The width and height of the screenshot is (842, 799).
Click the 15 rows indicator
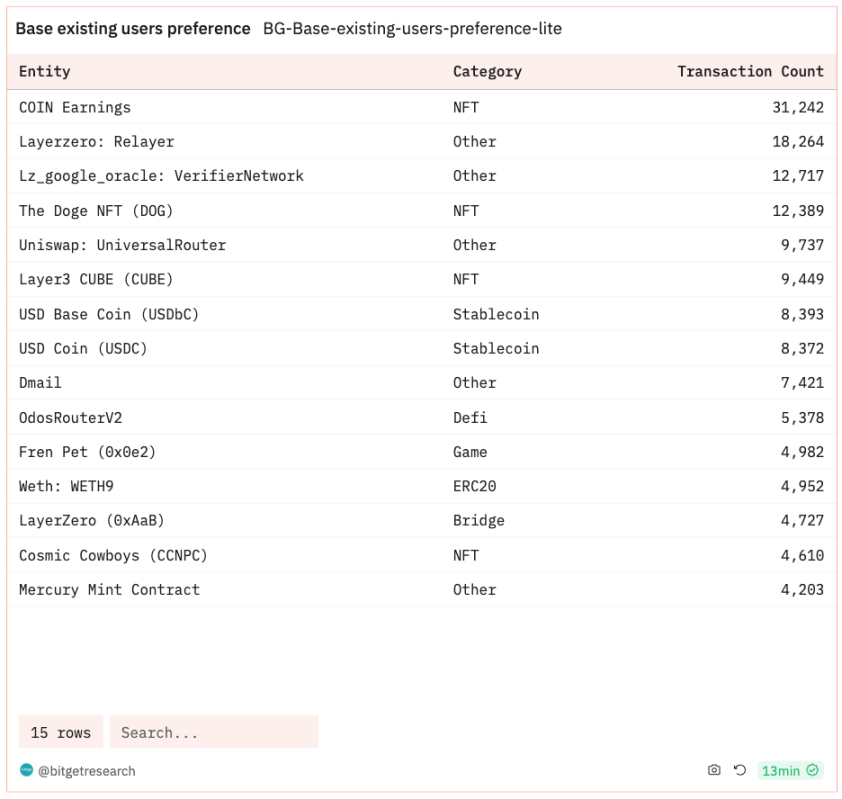[61, 732]
